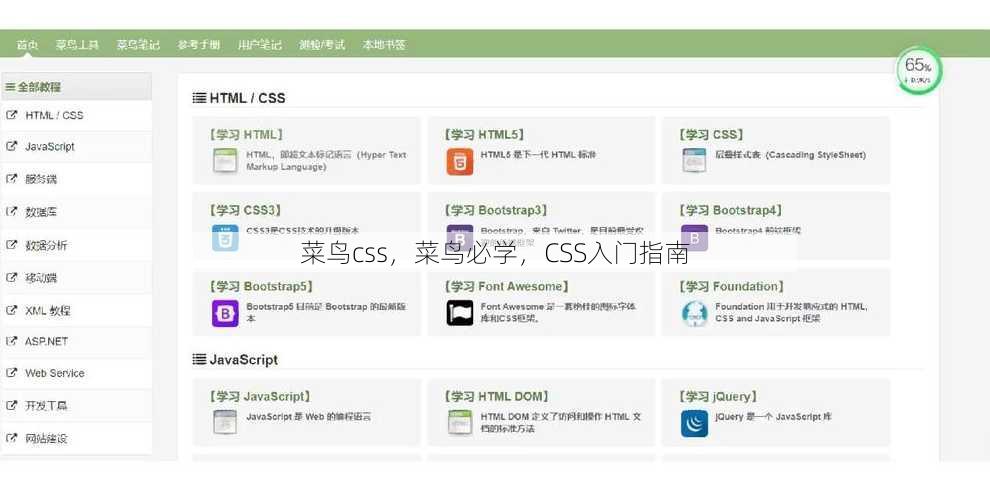Click the purple Bootstrap4 B icon

(694, 238)
